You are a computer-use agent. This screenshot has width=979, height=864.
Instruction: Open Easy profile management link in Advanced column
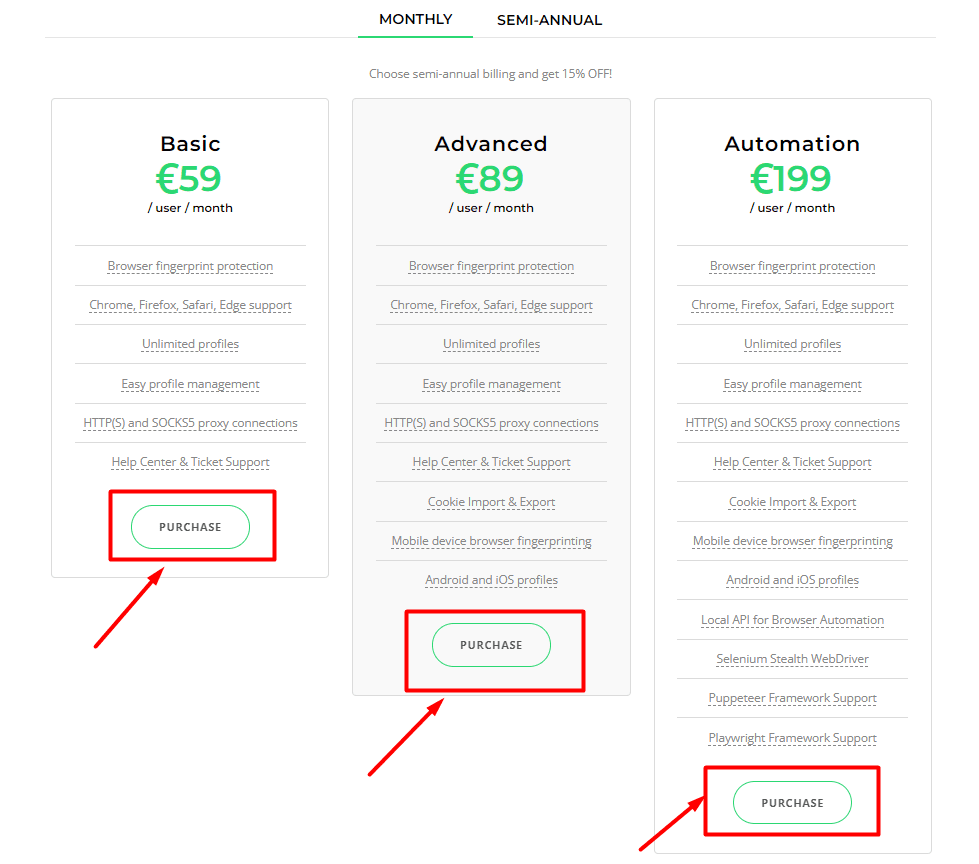click(491, 384)
